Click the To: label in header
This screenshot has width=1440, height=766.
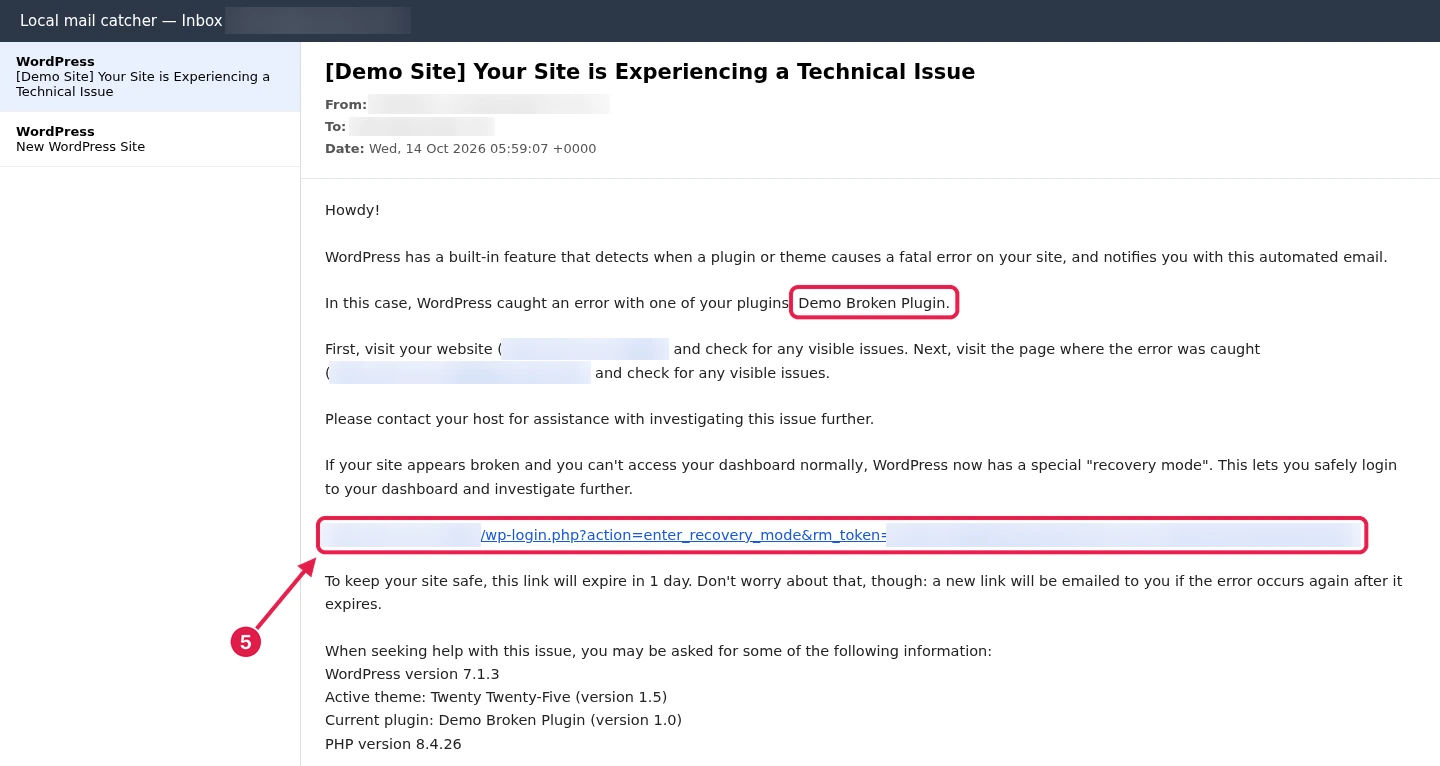[335, 127]
